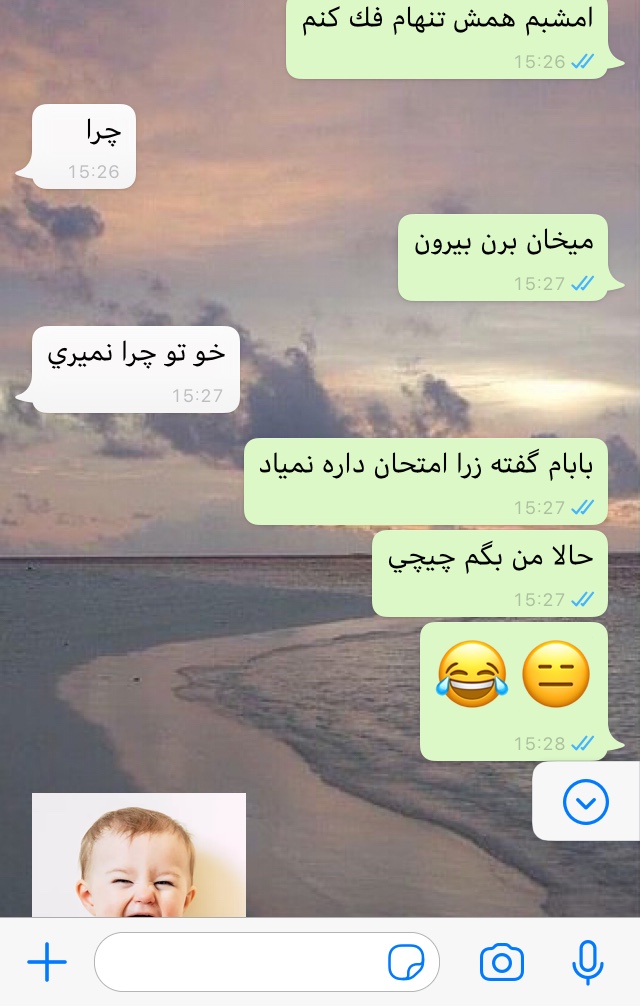Tap the 15:26 timestamp under 'چرا'
This screenshot has height=1006, width=640.
pos(94,171)
